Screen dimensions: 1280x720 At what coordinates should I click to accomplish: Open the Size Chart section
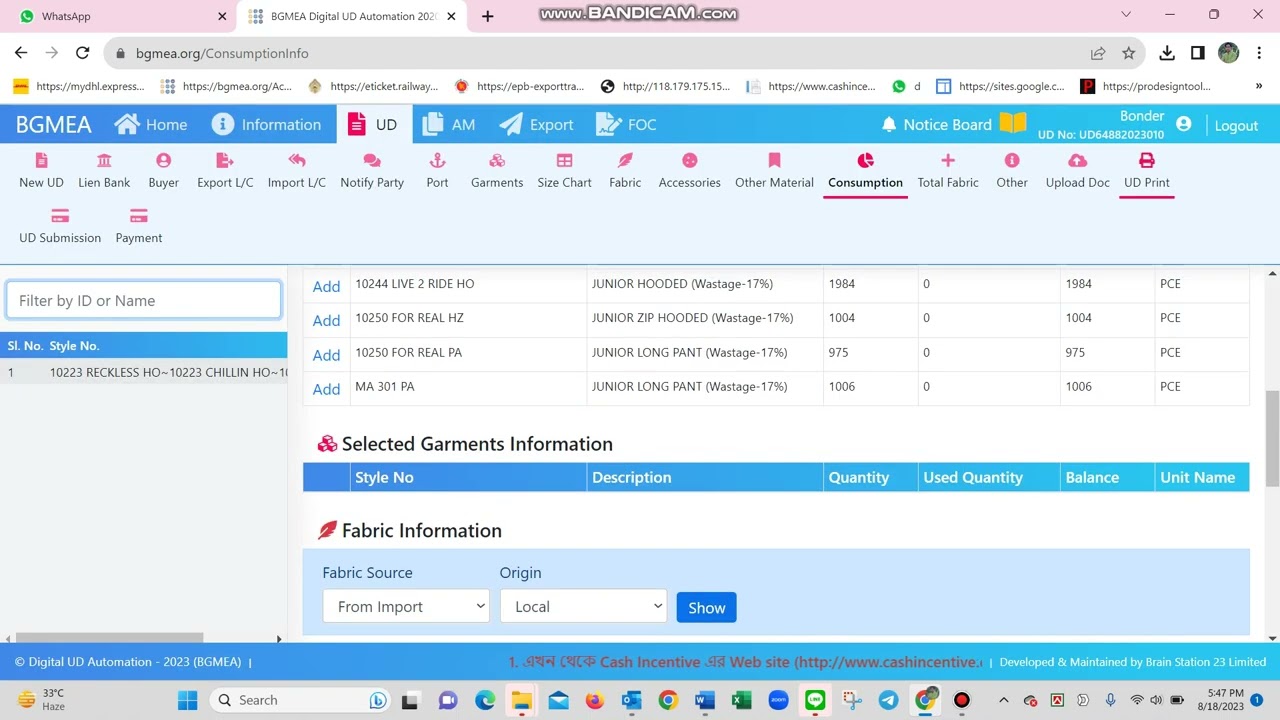point(564,171)
